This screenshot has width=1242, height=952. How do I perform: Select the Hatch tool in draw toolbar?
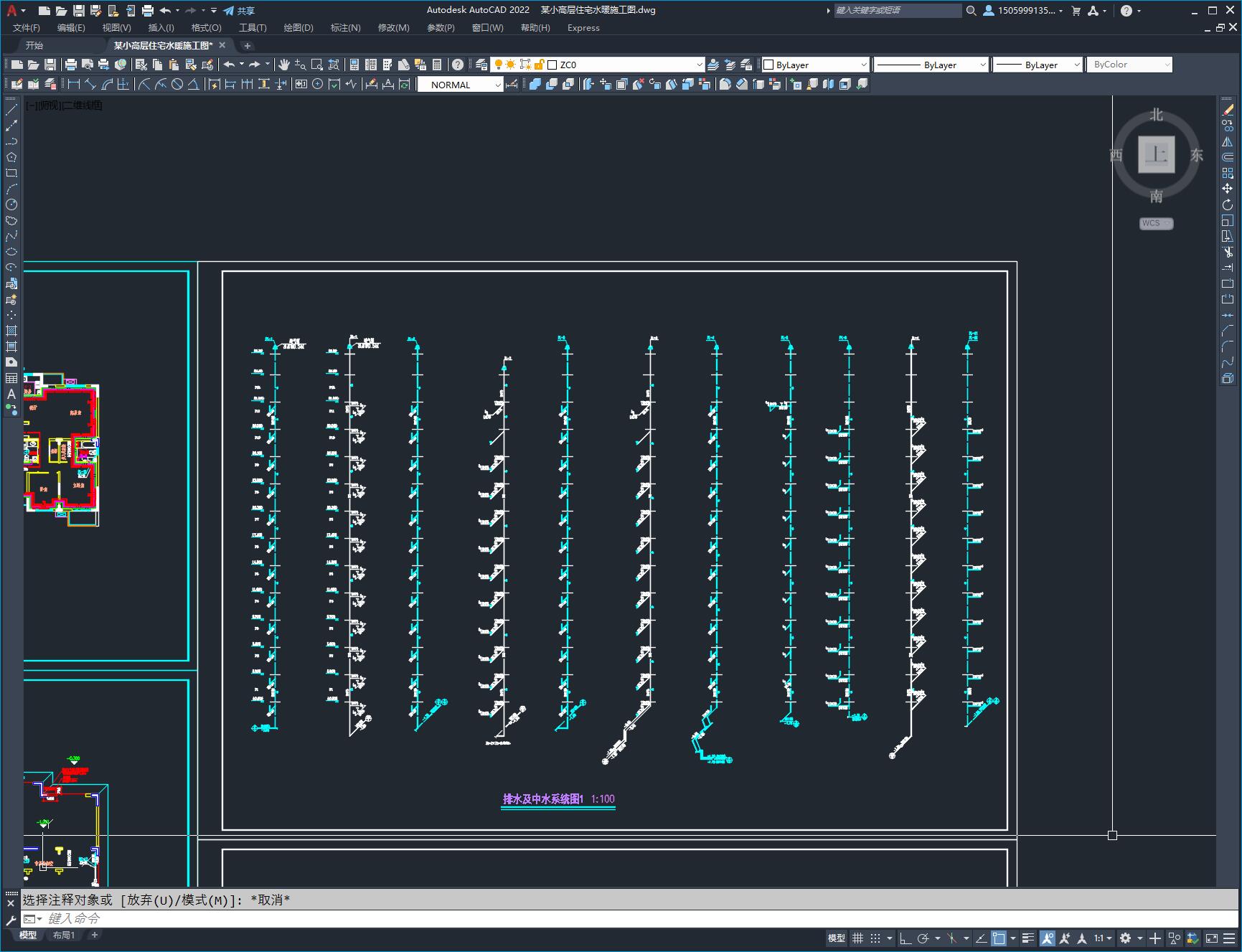[11, 331]
